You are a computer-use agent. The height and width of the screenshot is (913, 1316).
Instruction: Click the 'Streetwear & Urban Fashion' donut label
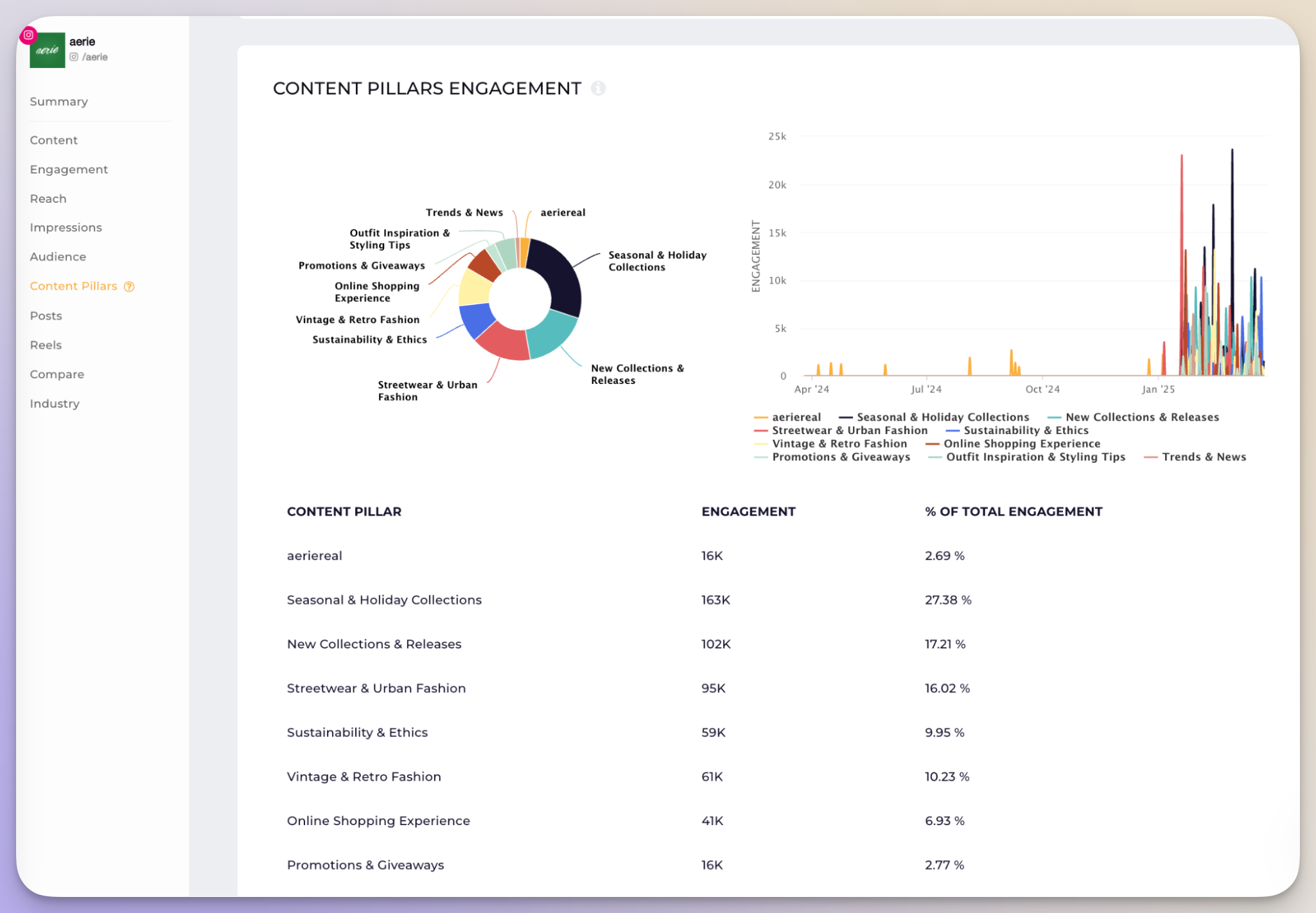point(427,391)
